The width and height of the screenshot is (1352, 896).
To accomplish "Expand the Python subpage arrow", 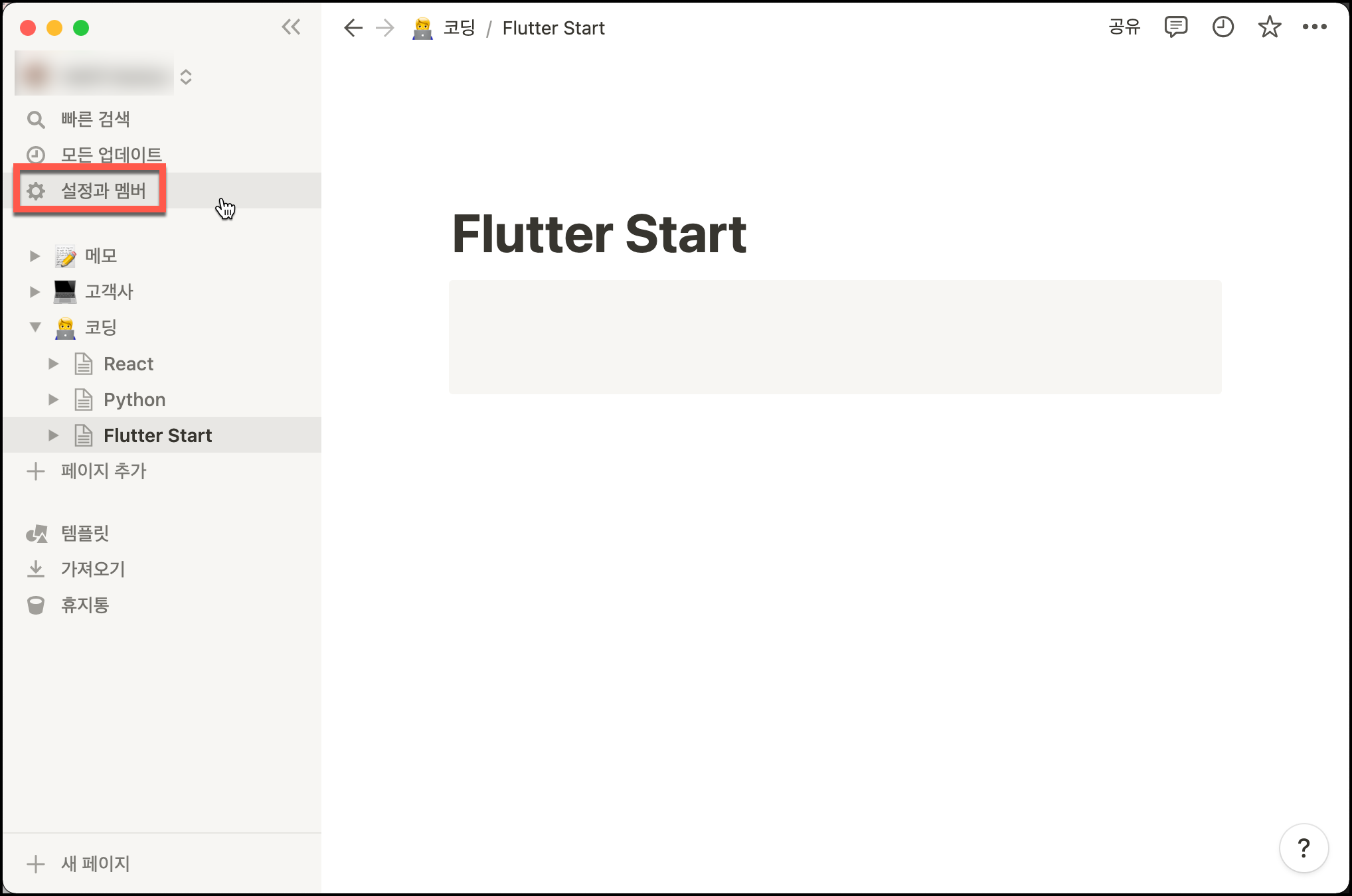I will coord(54,400).
